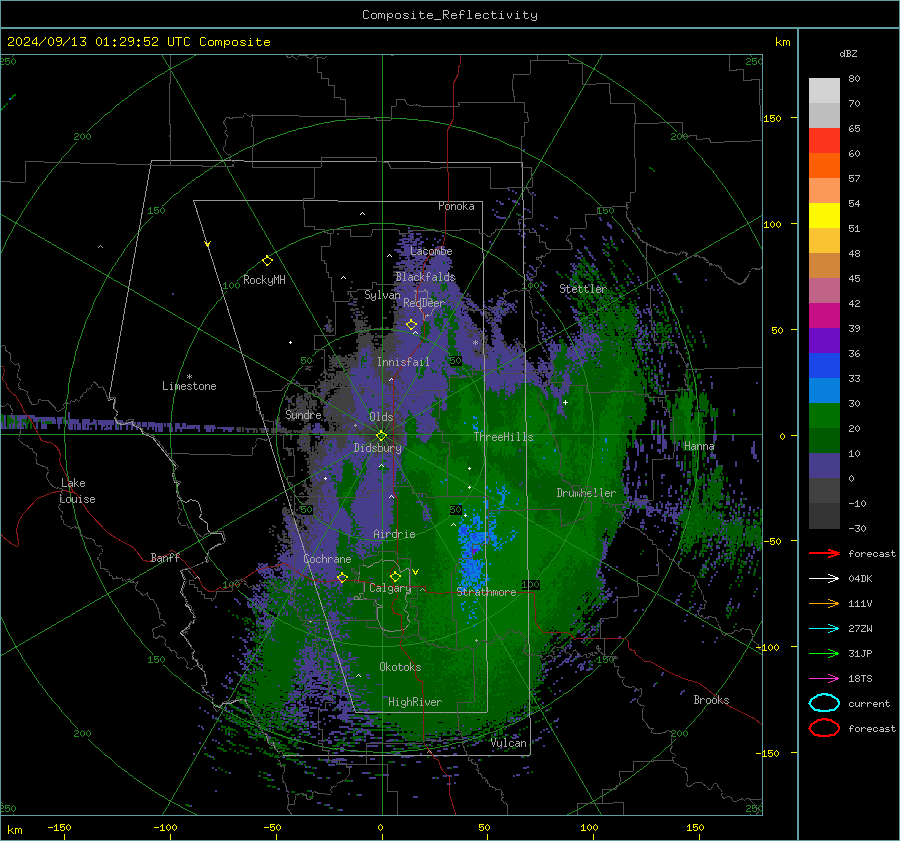Click the Ponoka city label
The width and height of the screenshot is (900, 841).
pyautogui.click(x=456, y=206)
